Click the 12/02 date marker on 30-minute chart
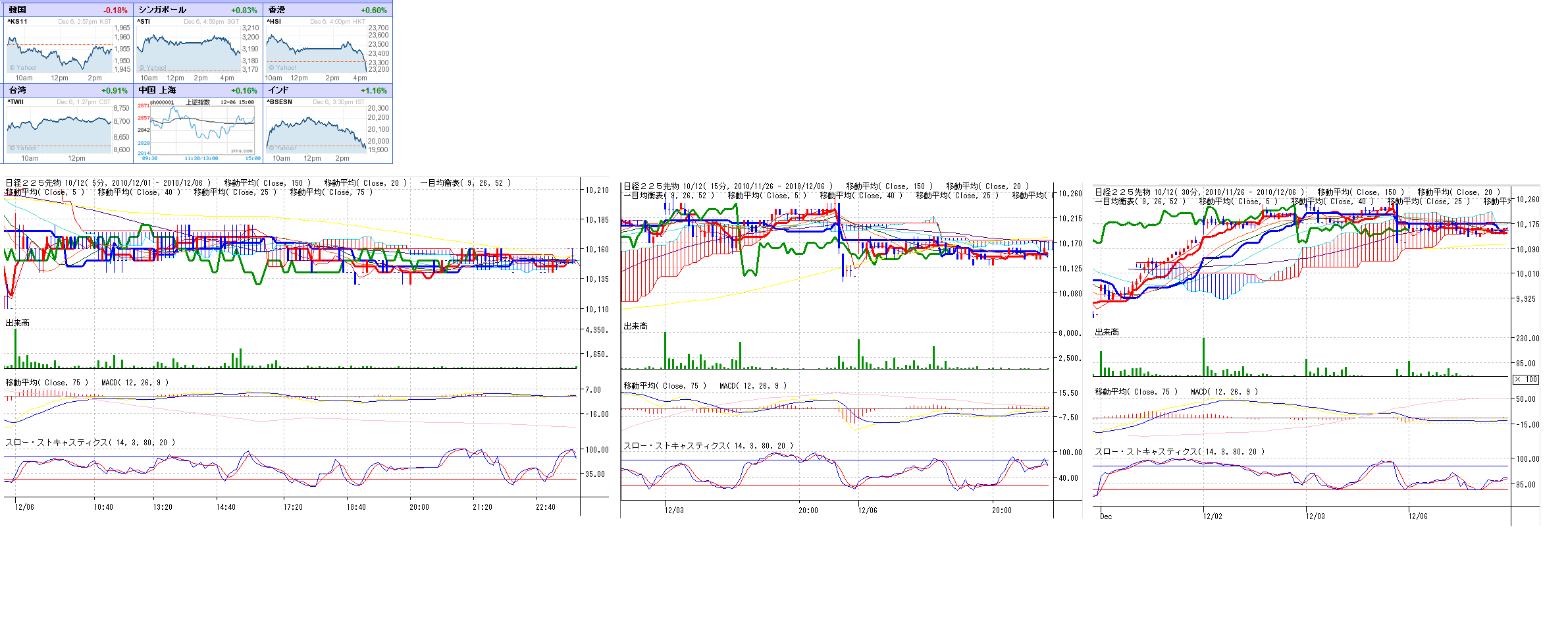 click(1213, 516)
